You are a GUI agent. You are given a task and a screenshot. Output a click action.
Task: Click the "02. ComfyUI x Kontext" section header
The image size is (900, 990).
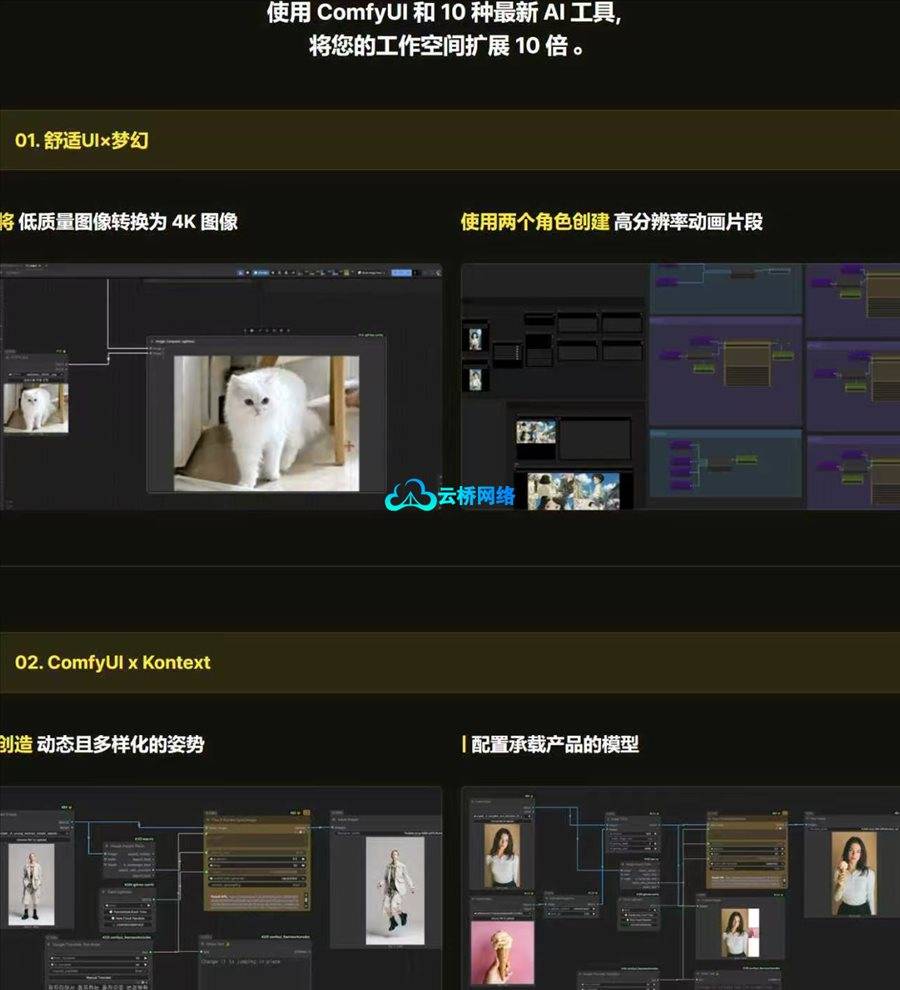click(113, 662)
